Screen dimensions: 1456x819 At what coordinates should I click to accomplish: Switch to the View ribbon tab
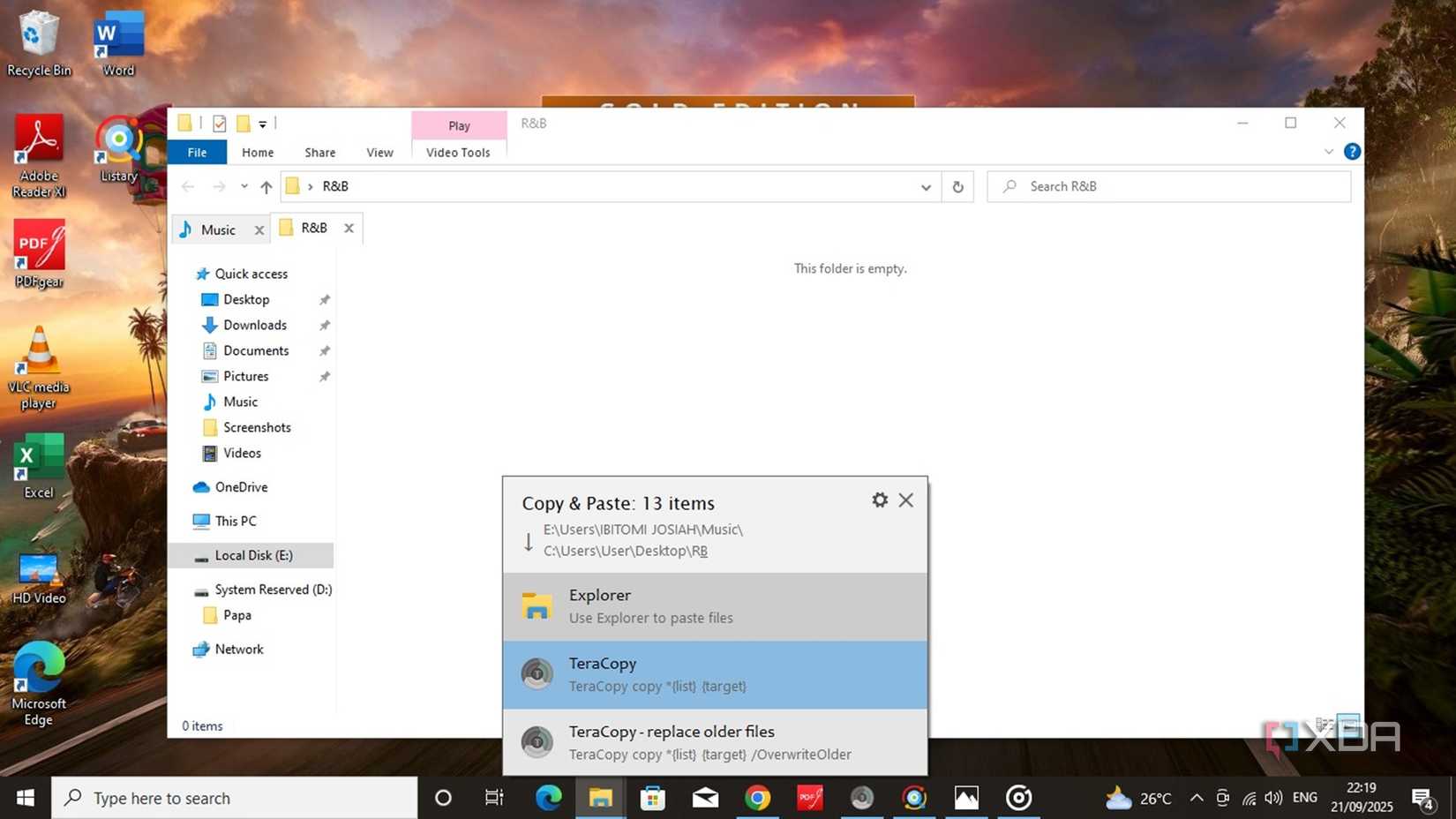point(379,152)
